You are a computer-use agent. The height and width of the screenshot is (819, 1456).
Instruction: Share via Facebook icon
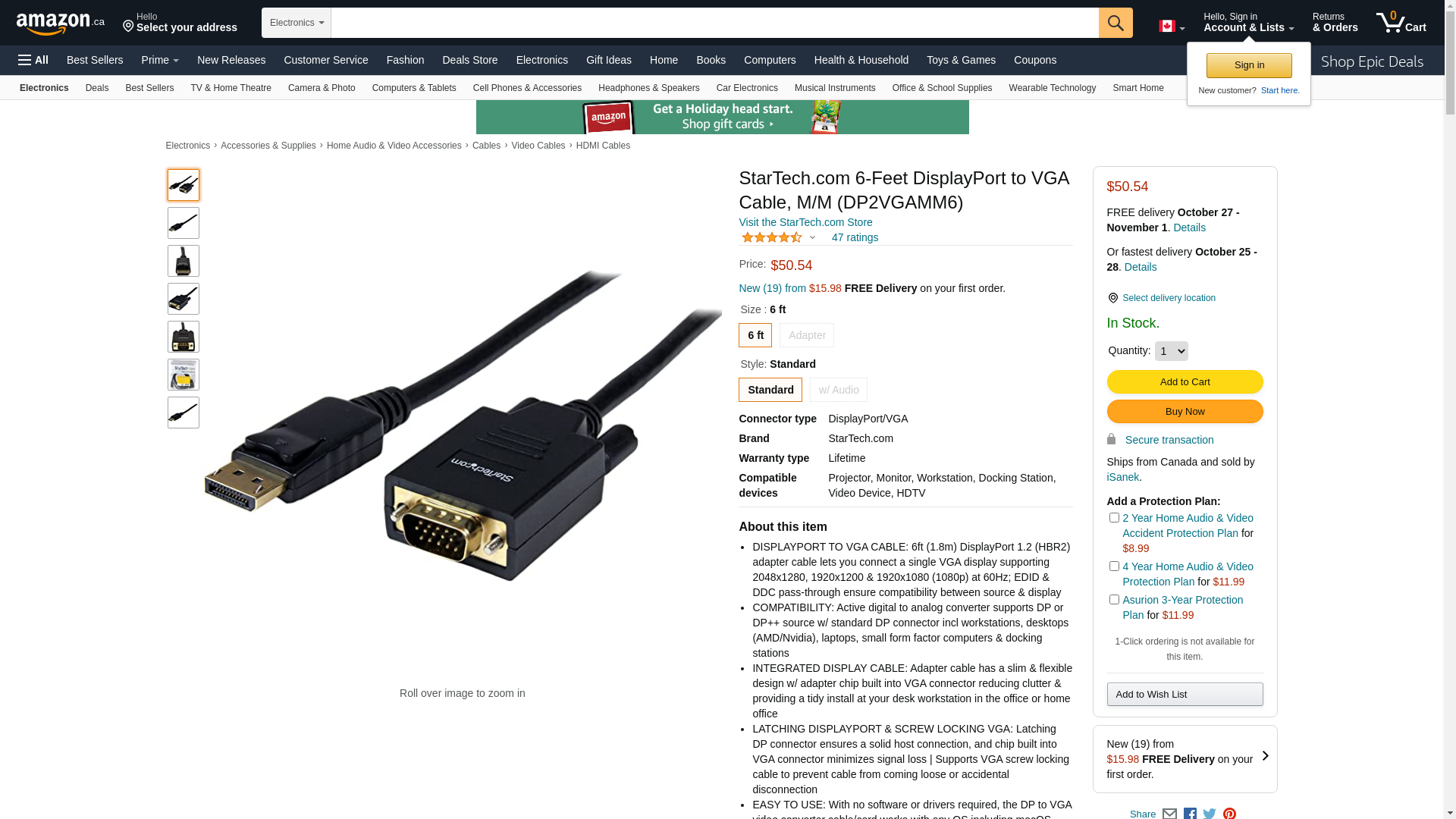tap(1190, 813)
